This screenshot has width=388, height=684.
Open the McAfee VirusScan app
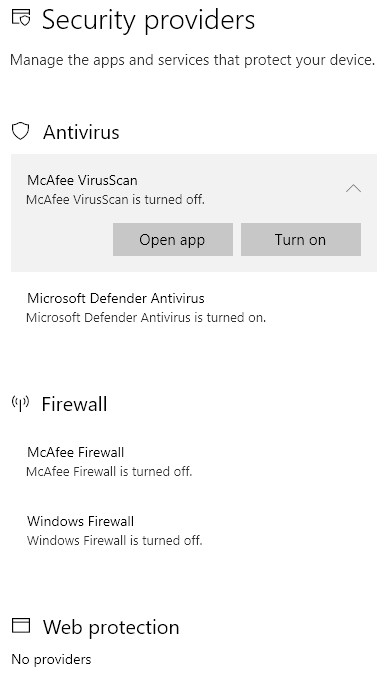[172, 239]
